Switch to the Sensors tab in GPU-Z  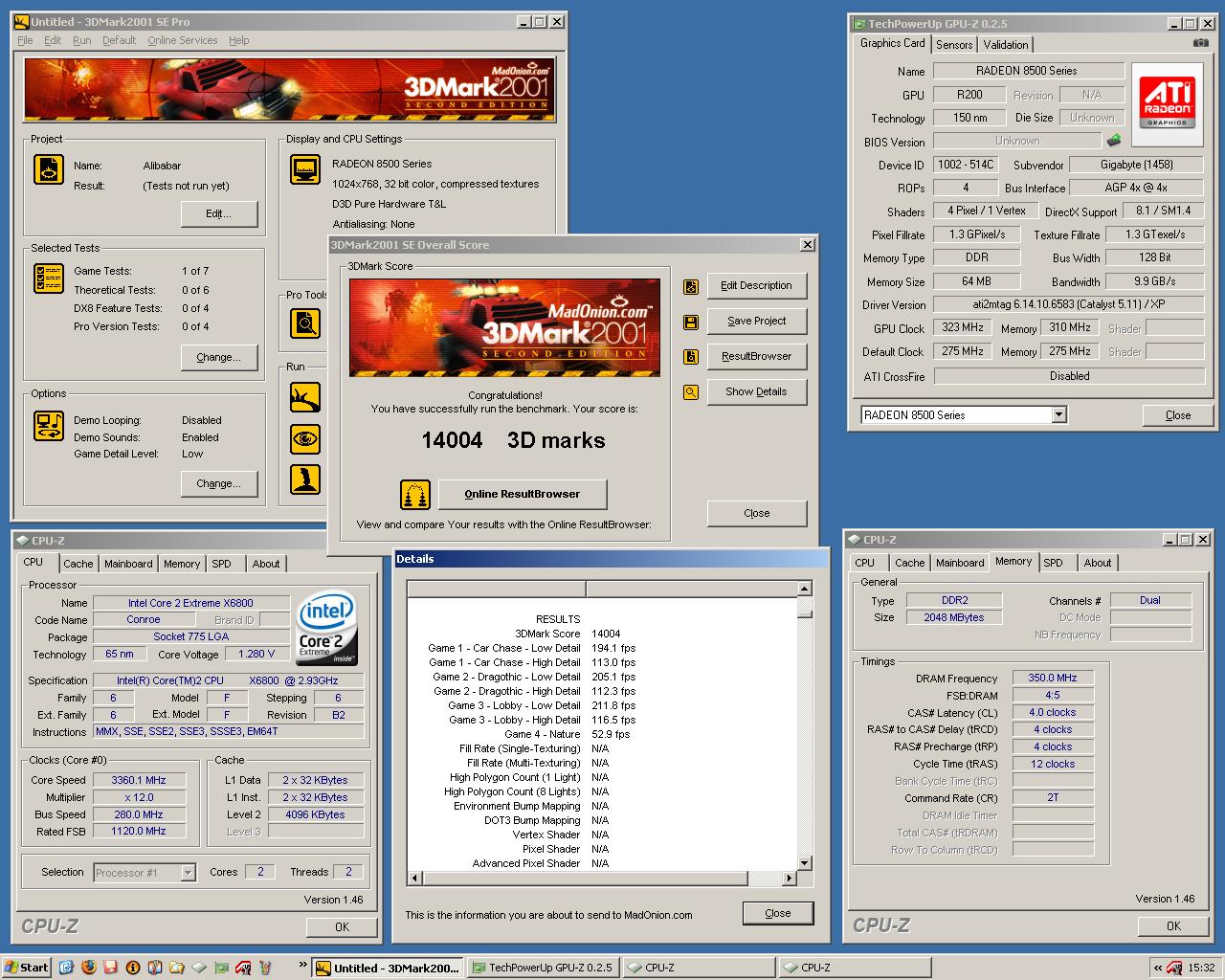click(954, 45)
